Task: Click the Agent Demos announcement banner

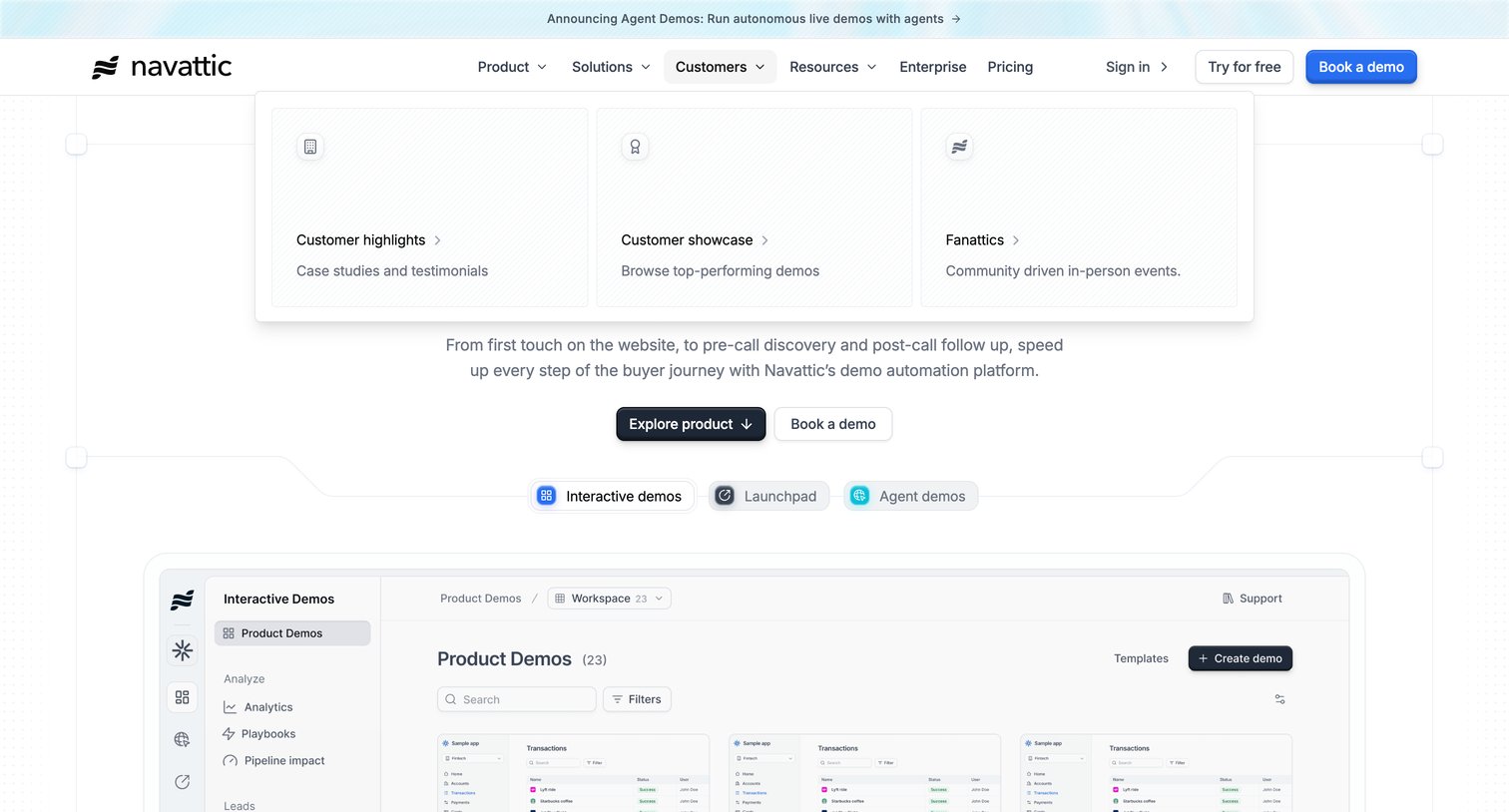Action: [754, 19]
